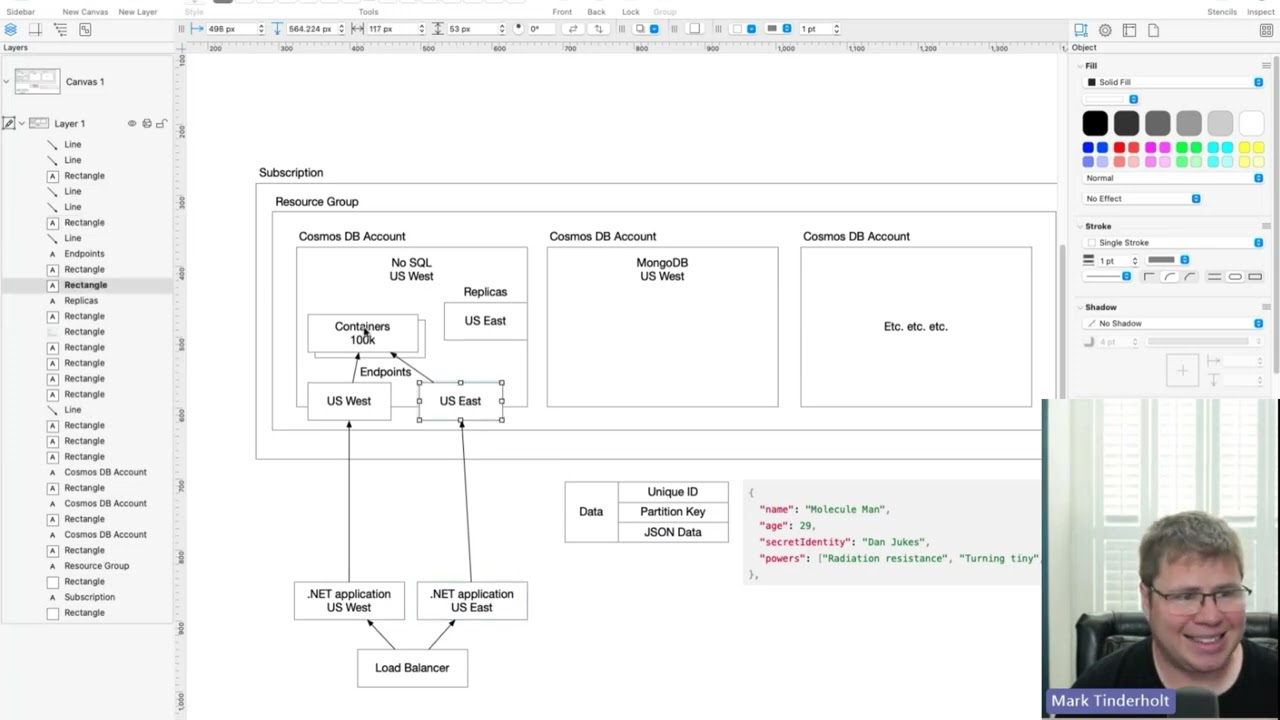This screenshot has width=1280, height=720.
Task: Click the flip horizontal button
Action: click(x=573, y=29)
